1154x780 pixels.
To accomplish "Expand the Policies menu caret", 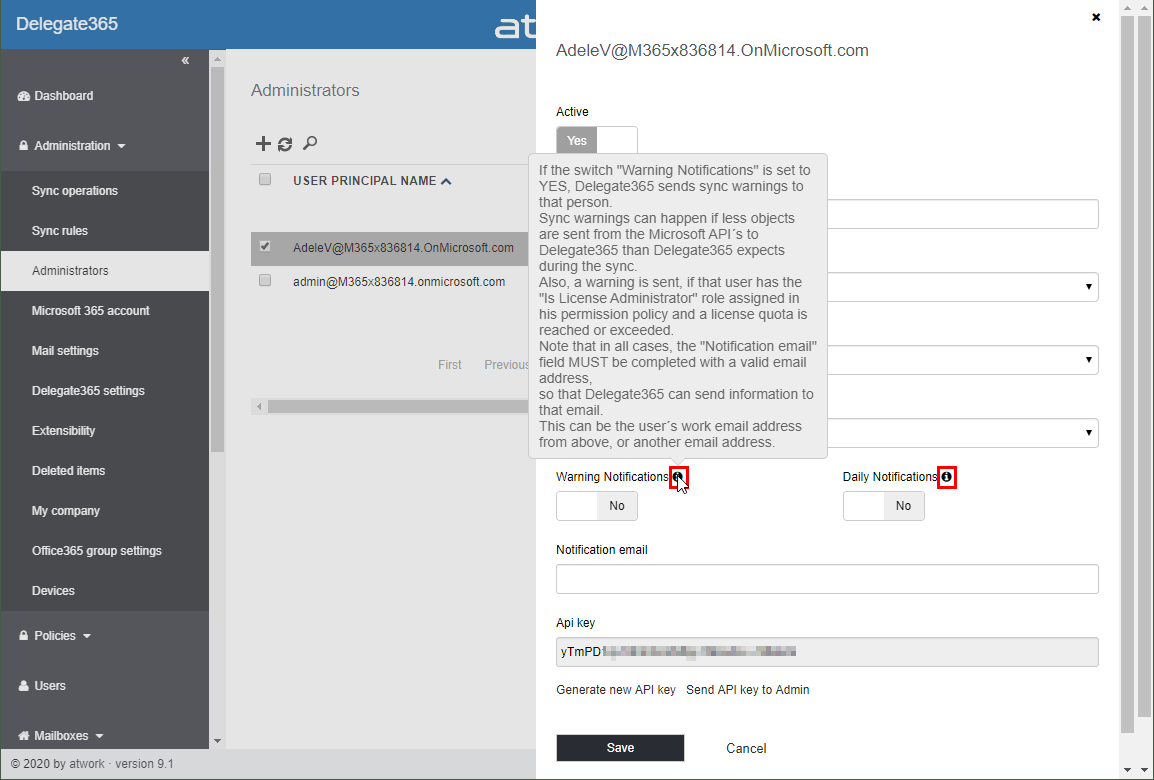I will [87, 637].
